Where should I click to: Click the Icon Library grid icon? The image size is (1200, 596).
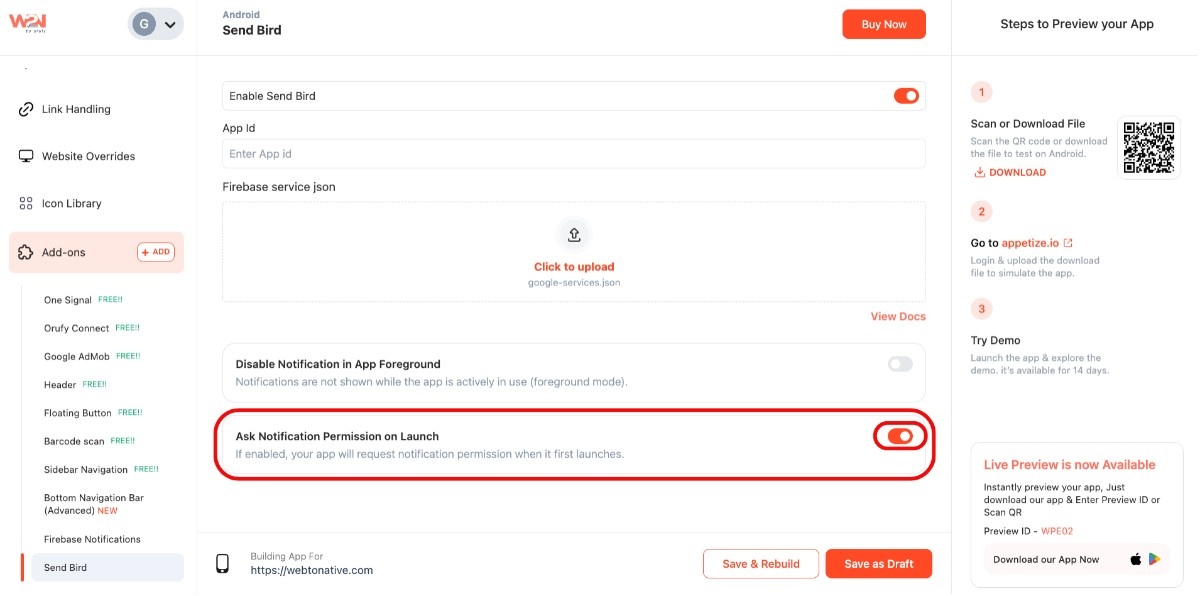pos(26,203)
